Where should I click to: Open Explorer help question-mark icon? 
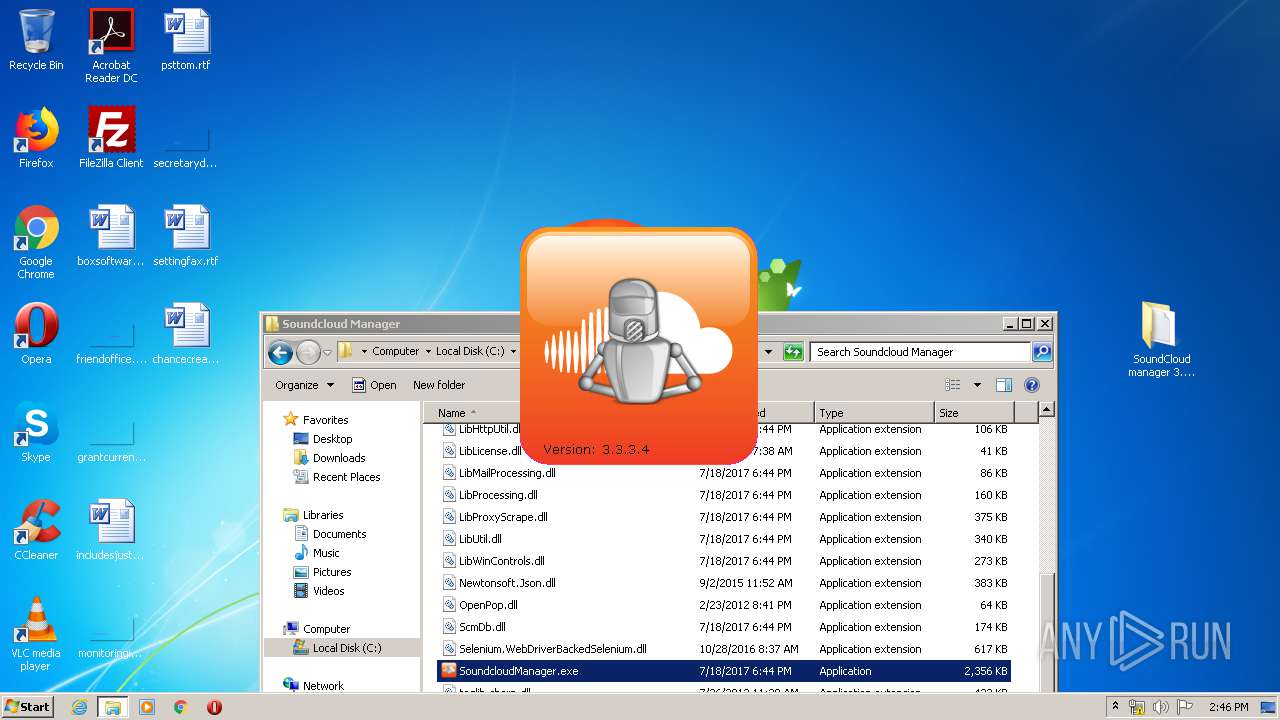click(x=1032, y=385)
